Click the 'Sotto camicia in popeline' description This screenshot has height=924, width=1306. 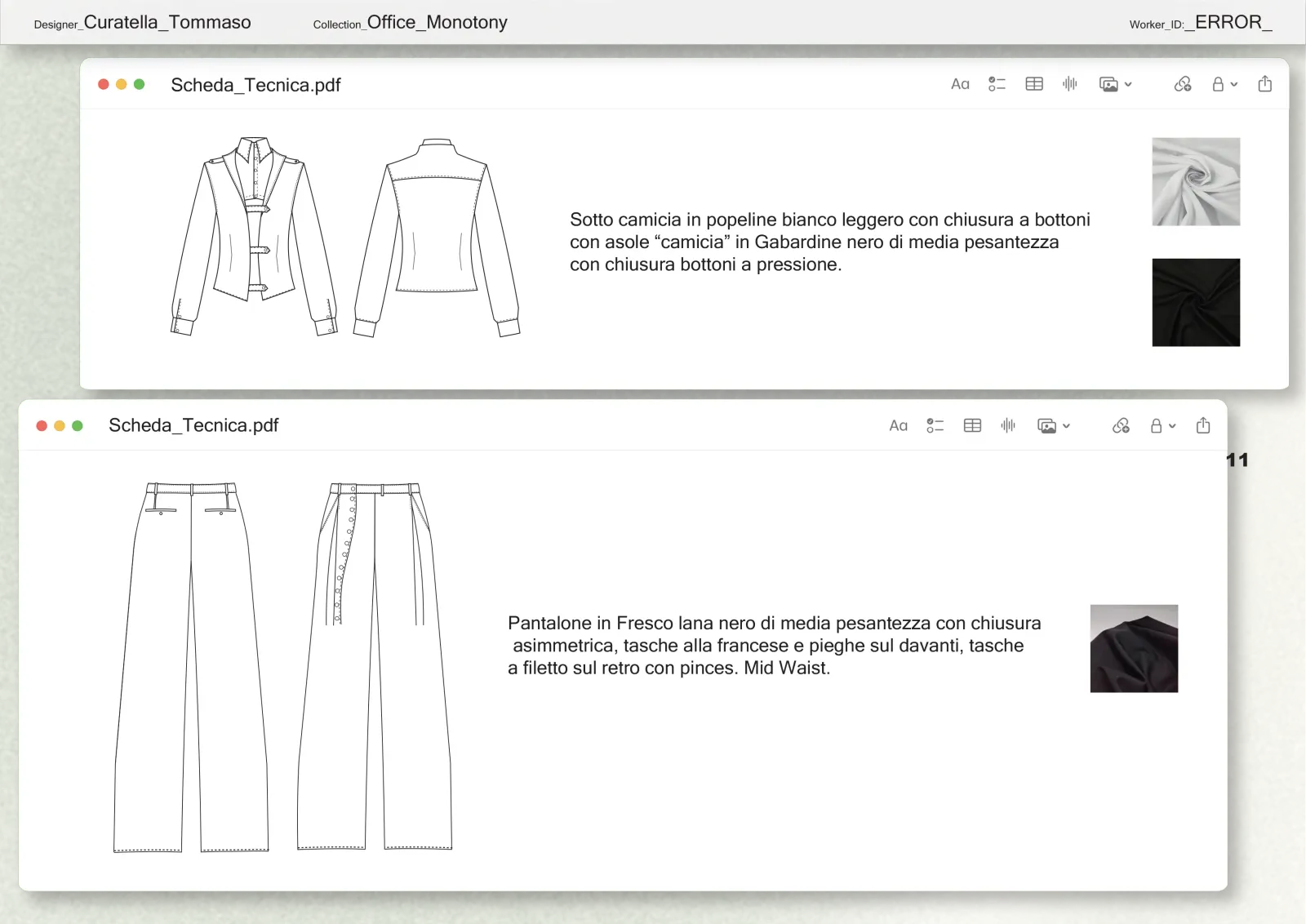[830, 242]
